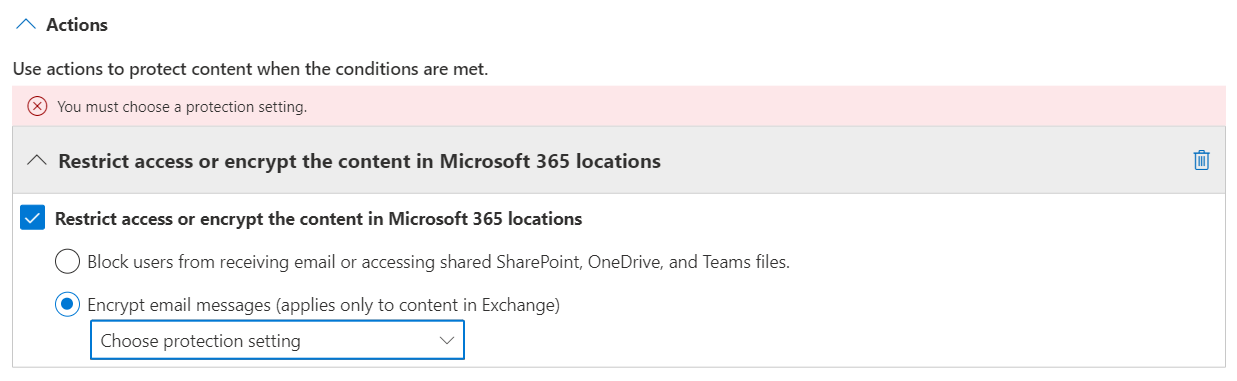Collapse the Actions section chevron
Viewport: 1237px width, 381px height.
(x=26, y=25)
